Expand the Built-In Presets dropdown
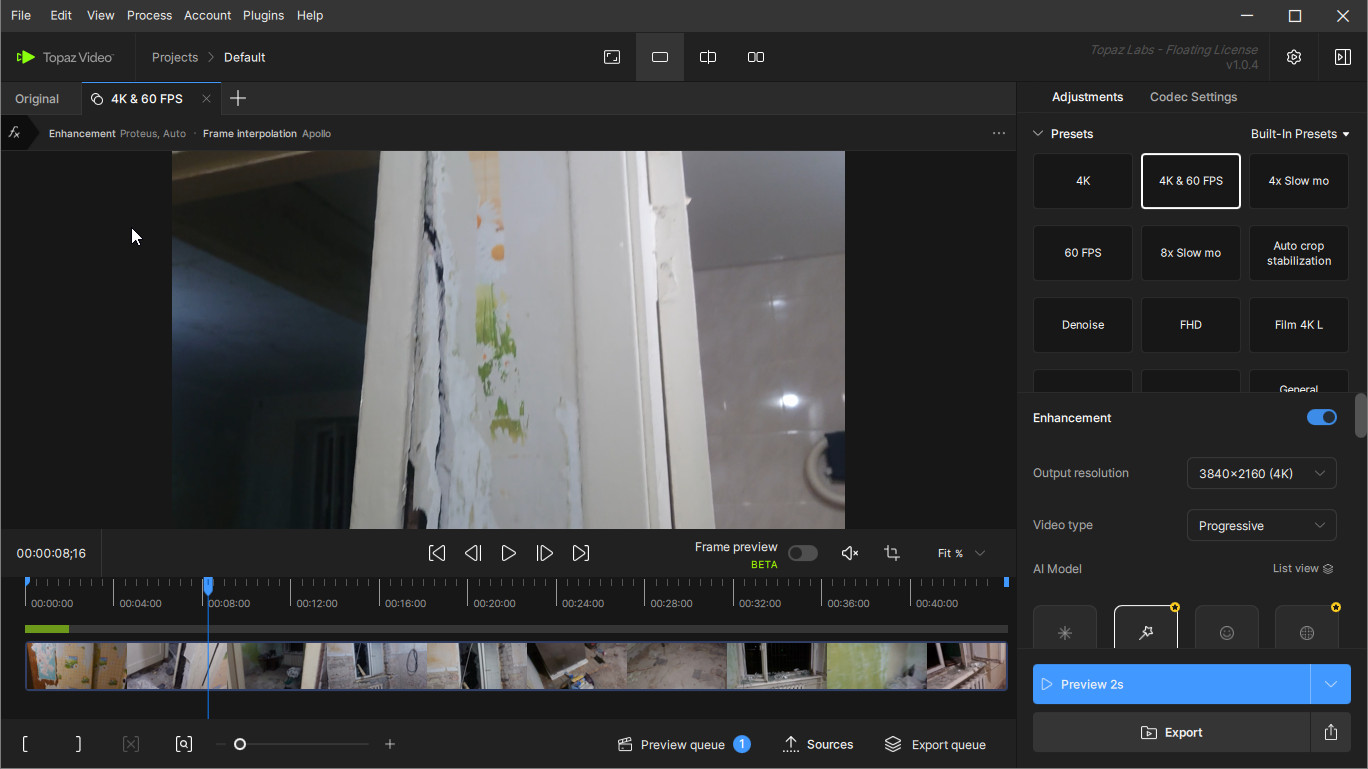Image resolution: width=1368 pixels, height=769 pixels. pos(1300,134)
